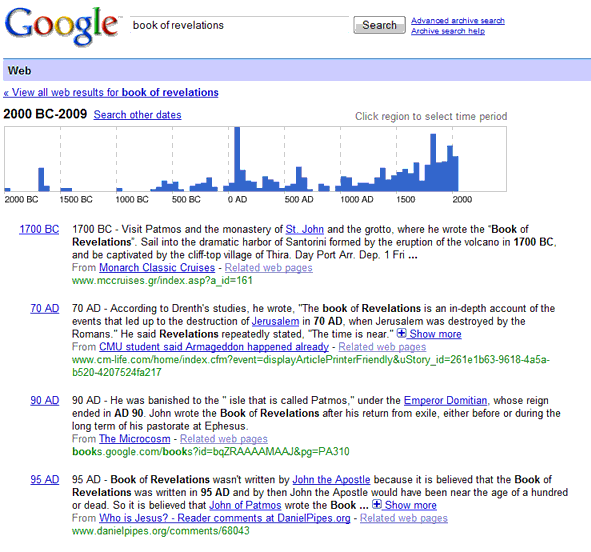Screen dimensions: 591x552
Task: Follow the Jerusalem link in 70 AD result
Action: tap(275, 321)
